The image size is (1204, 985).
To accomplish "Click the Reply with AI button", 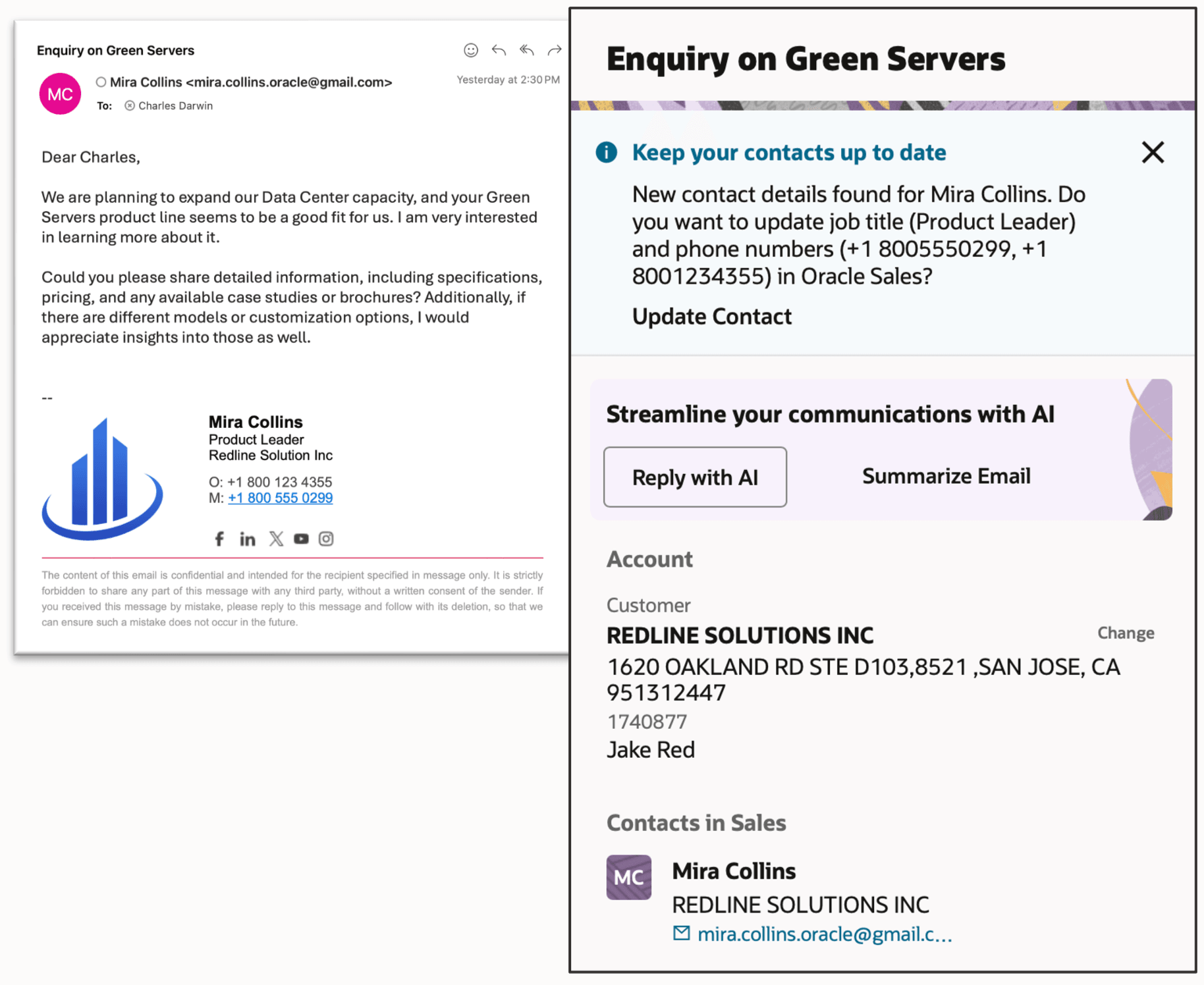I will coord(695,477).
